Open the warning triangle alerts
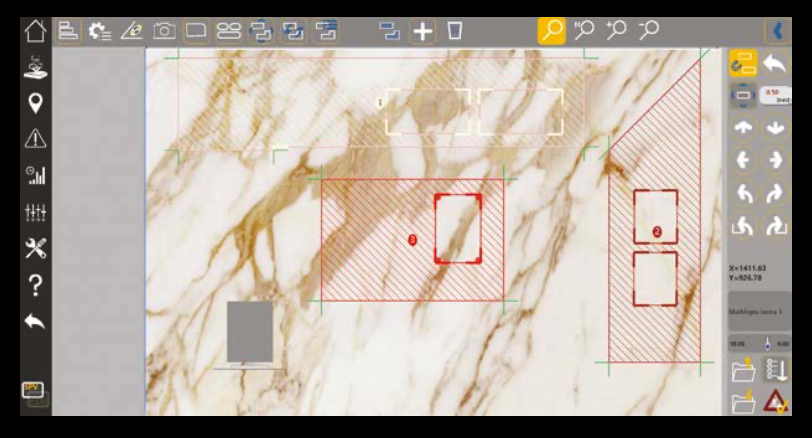This screenshot has width=812, height=438. (35, 139)
